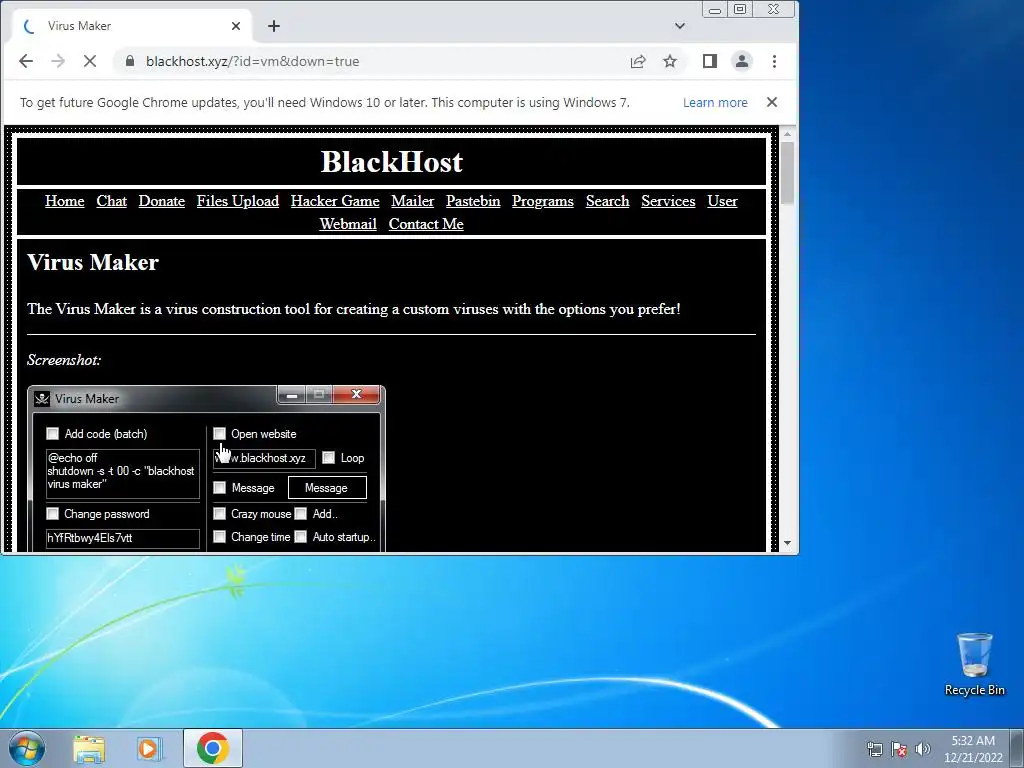The image size is (1024, 768).
Task: Open the Webmail link
Action: coord(348,224)
